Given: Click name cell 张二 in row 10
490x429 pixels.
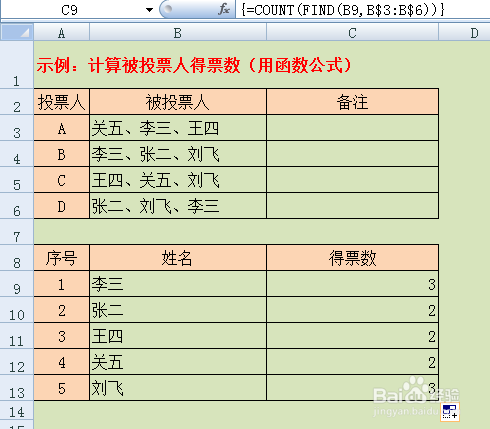Looking at the screenshot, I should (178, 310).
